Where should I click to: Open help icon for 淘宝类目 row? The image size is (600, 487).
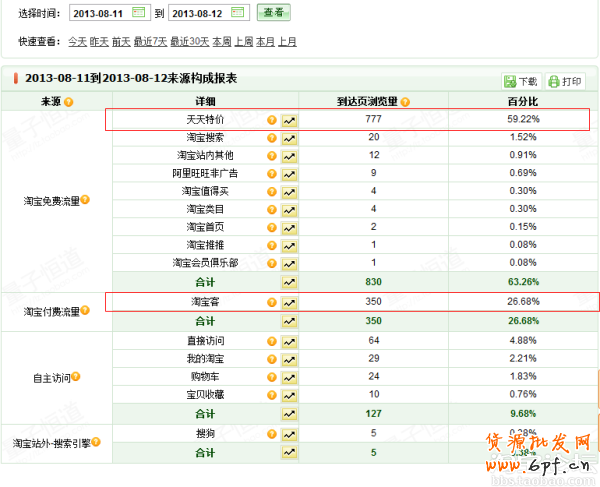pos(272,210)
